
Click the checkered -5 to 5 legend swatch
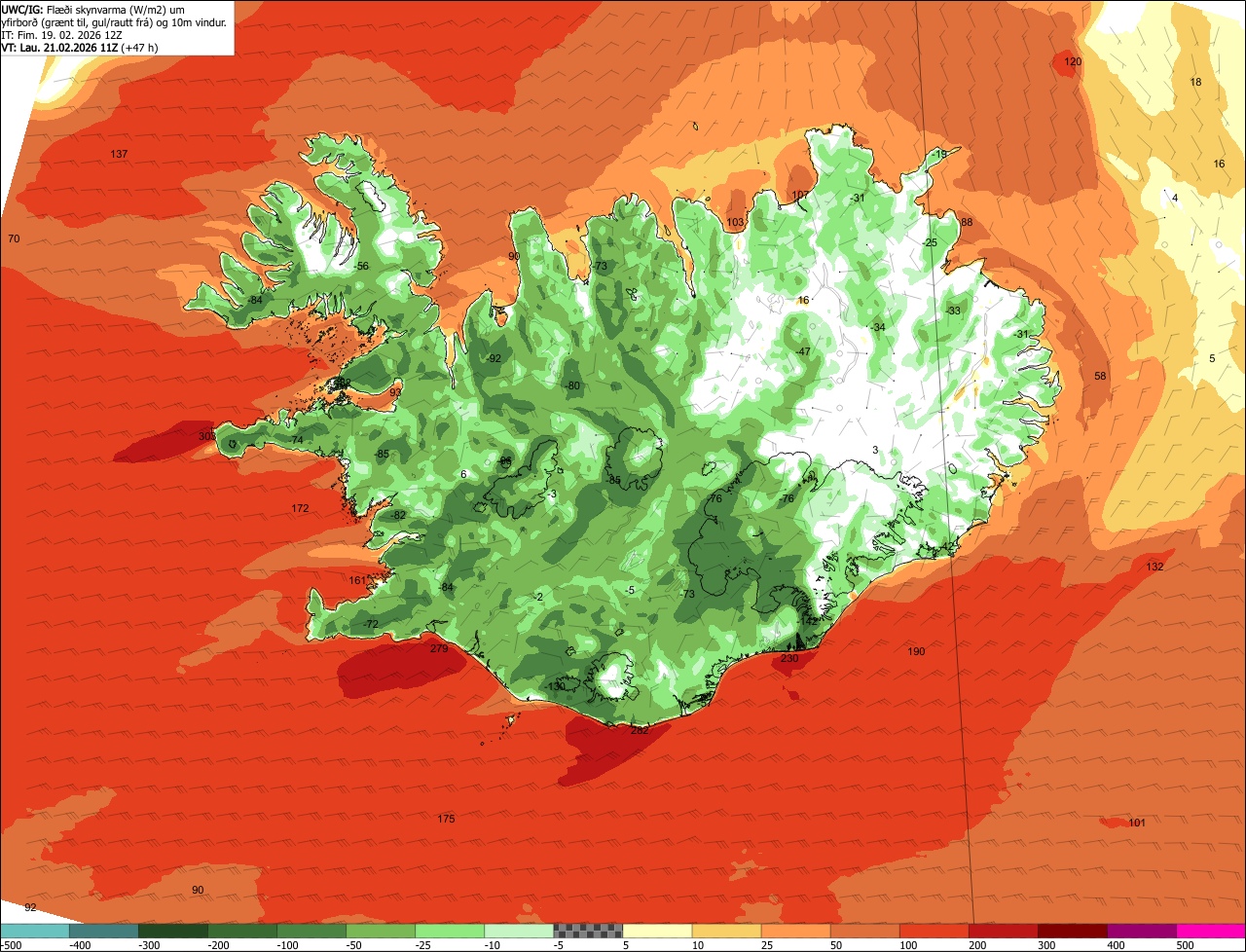pyautogui.click(x=588, y=931)
